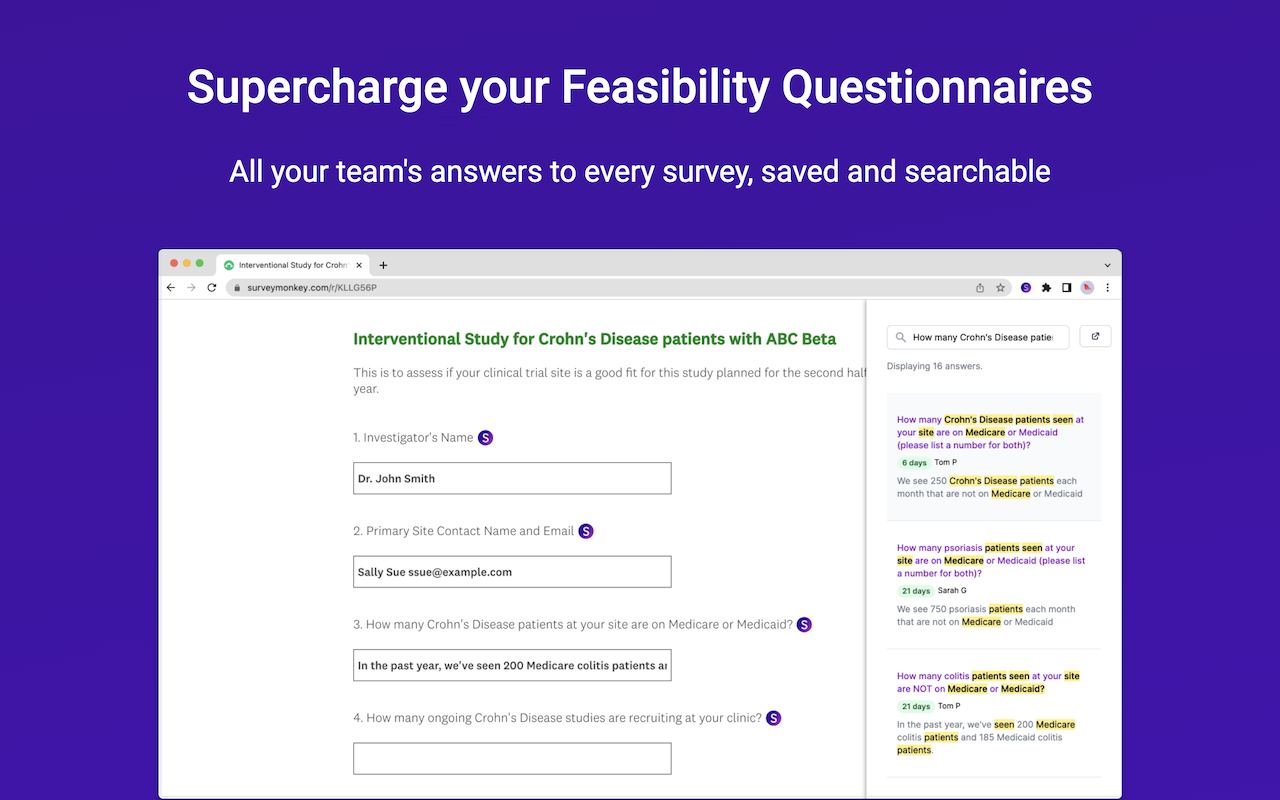This screenshot has height=800, width=1280.
Task: Click the share icon in the address bar
Action: pos(980,288)
